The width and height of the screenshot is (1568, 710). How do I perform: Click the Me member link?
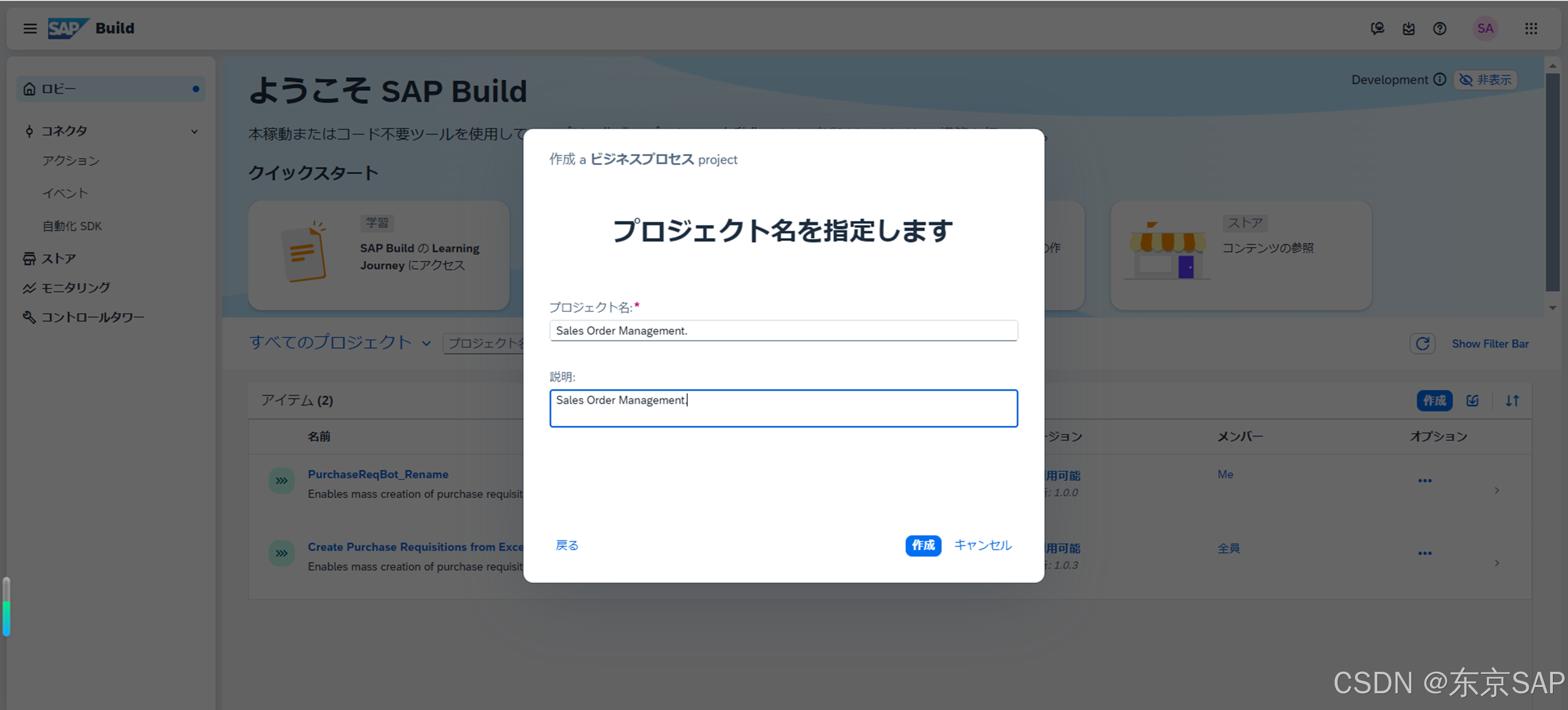coord(1225,474)
